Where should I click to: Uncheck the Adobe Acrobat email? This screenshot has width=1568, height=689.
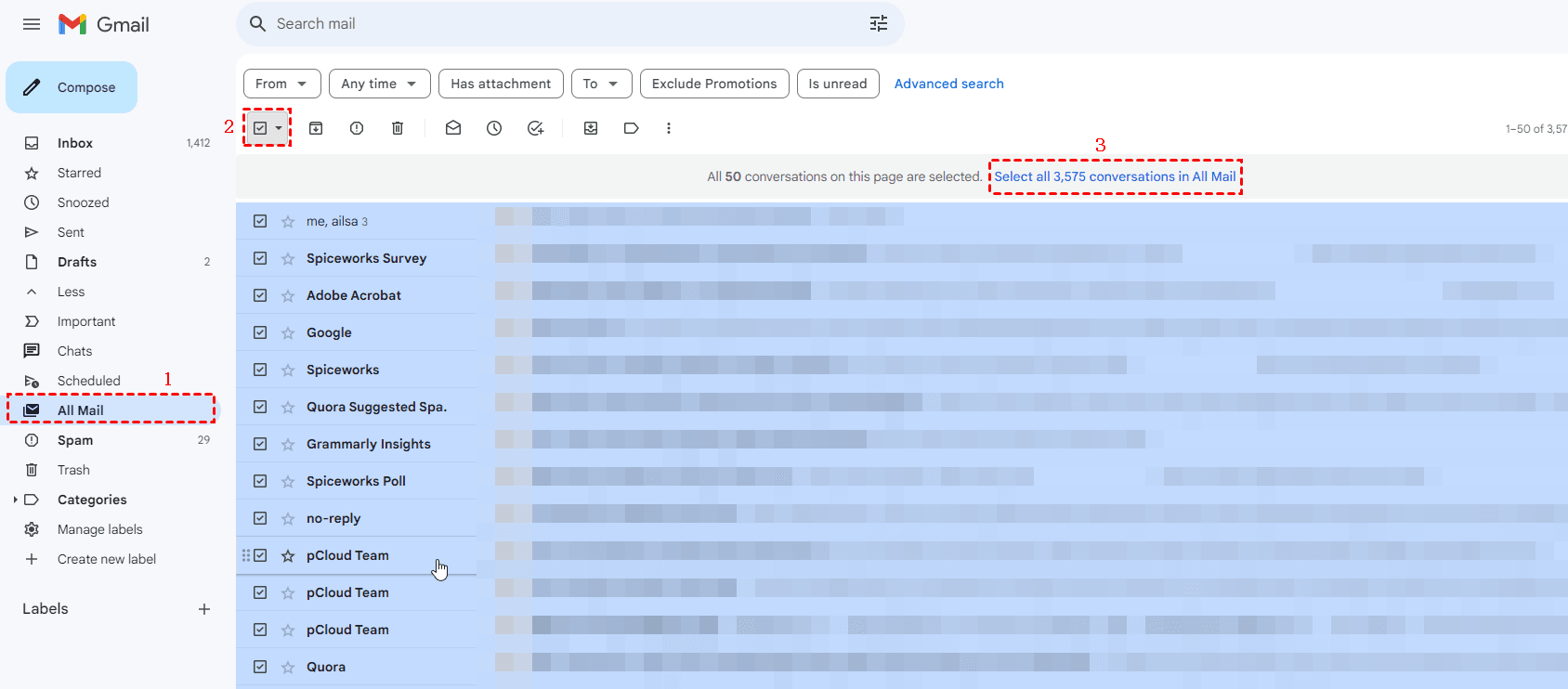tap(260, 295)
